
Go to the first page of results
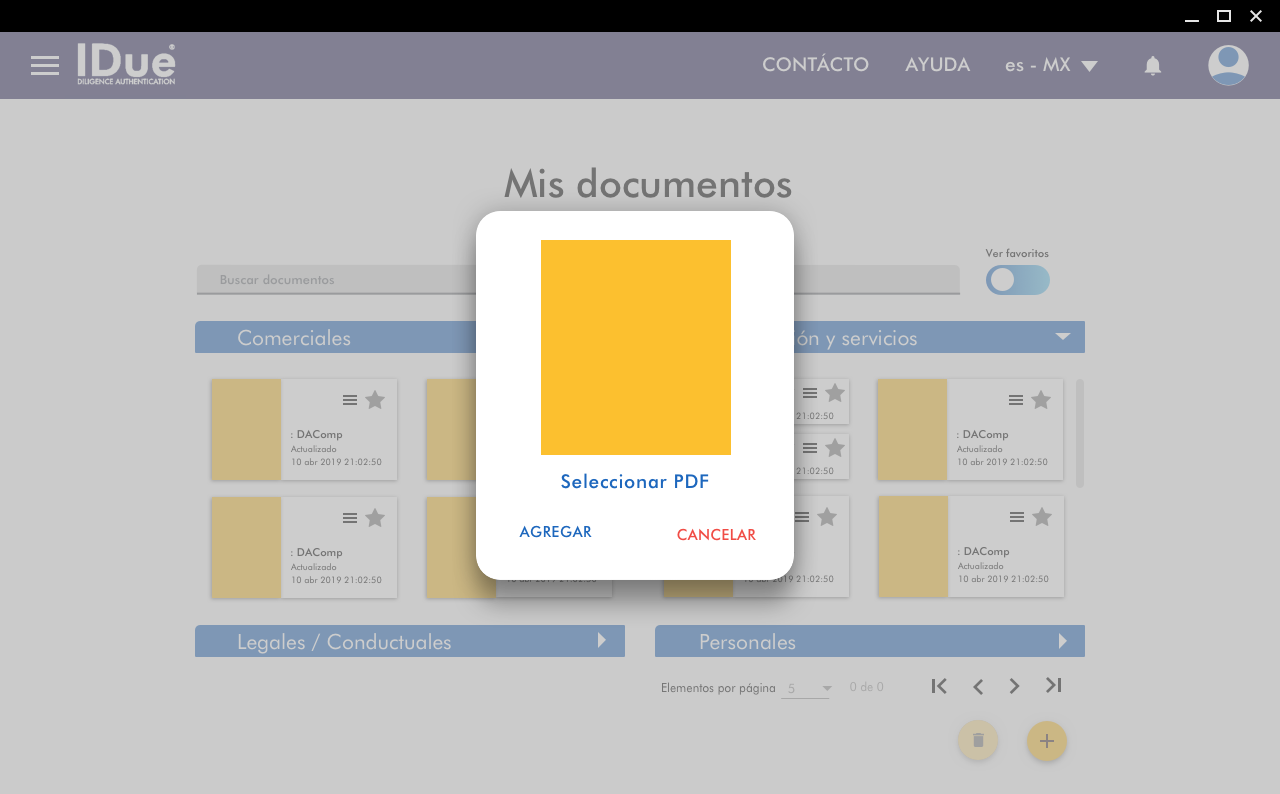pos(939,686)
